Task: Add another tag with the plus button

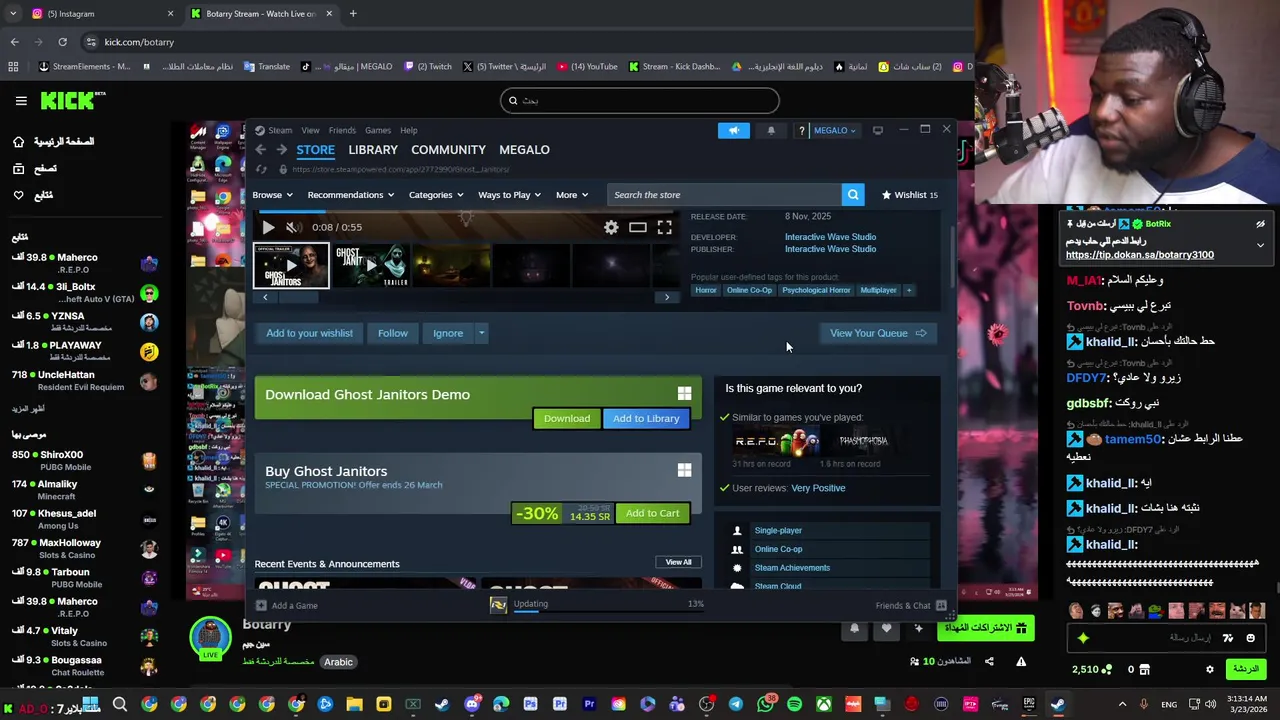Action: click(x=908, y=290)
